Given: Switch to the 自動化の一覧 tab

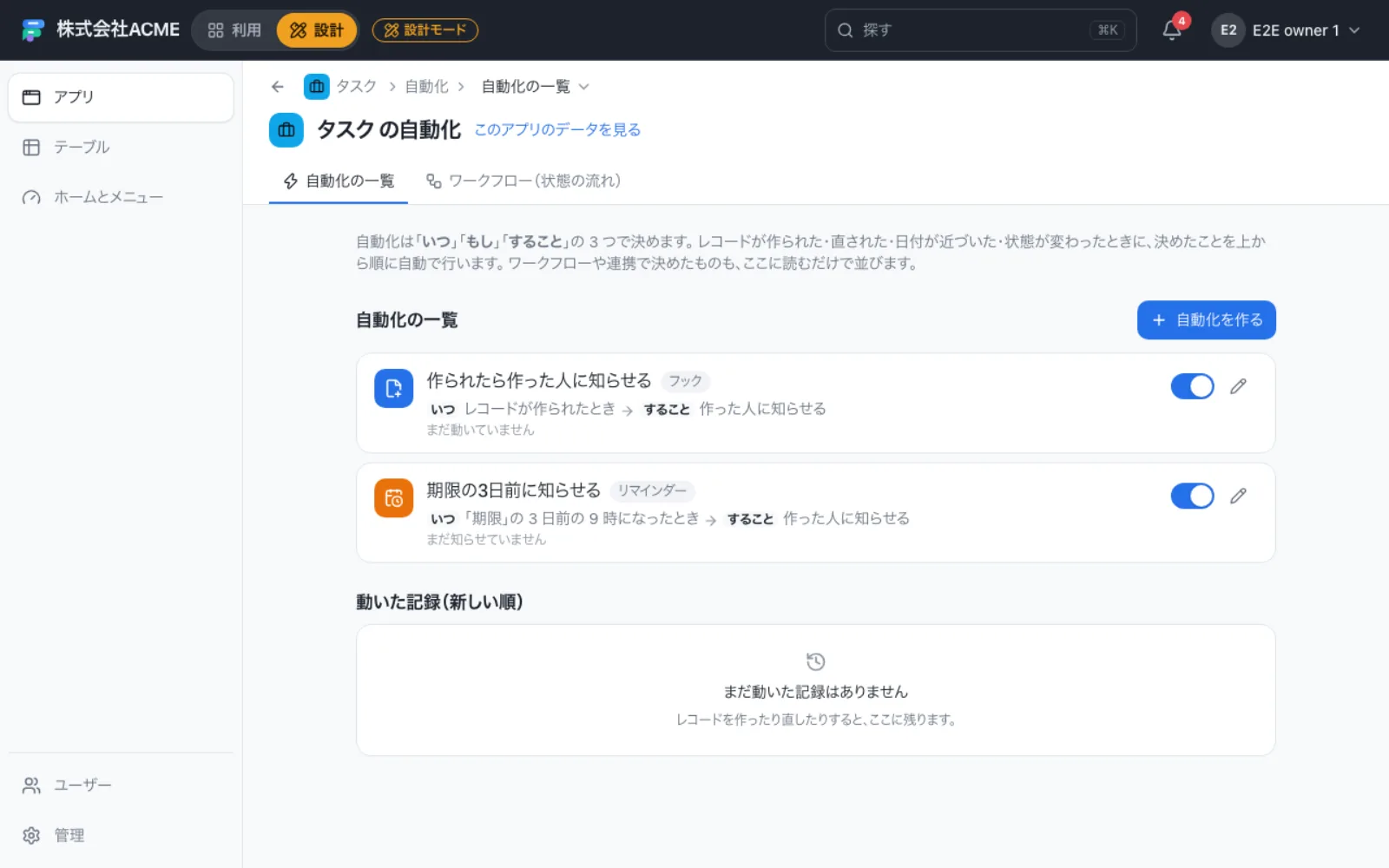Looking at the screenshot, I should click(x=339, y=181).
